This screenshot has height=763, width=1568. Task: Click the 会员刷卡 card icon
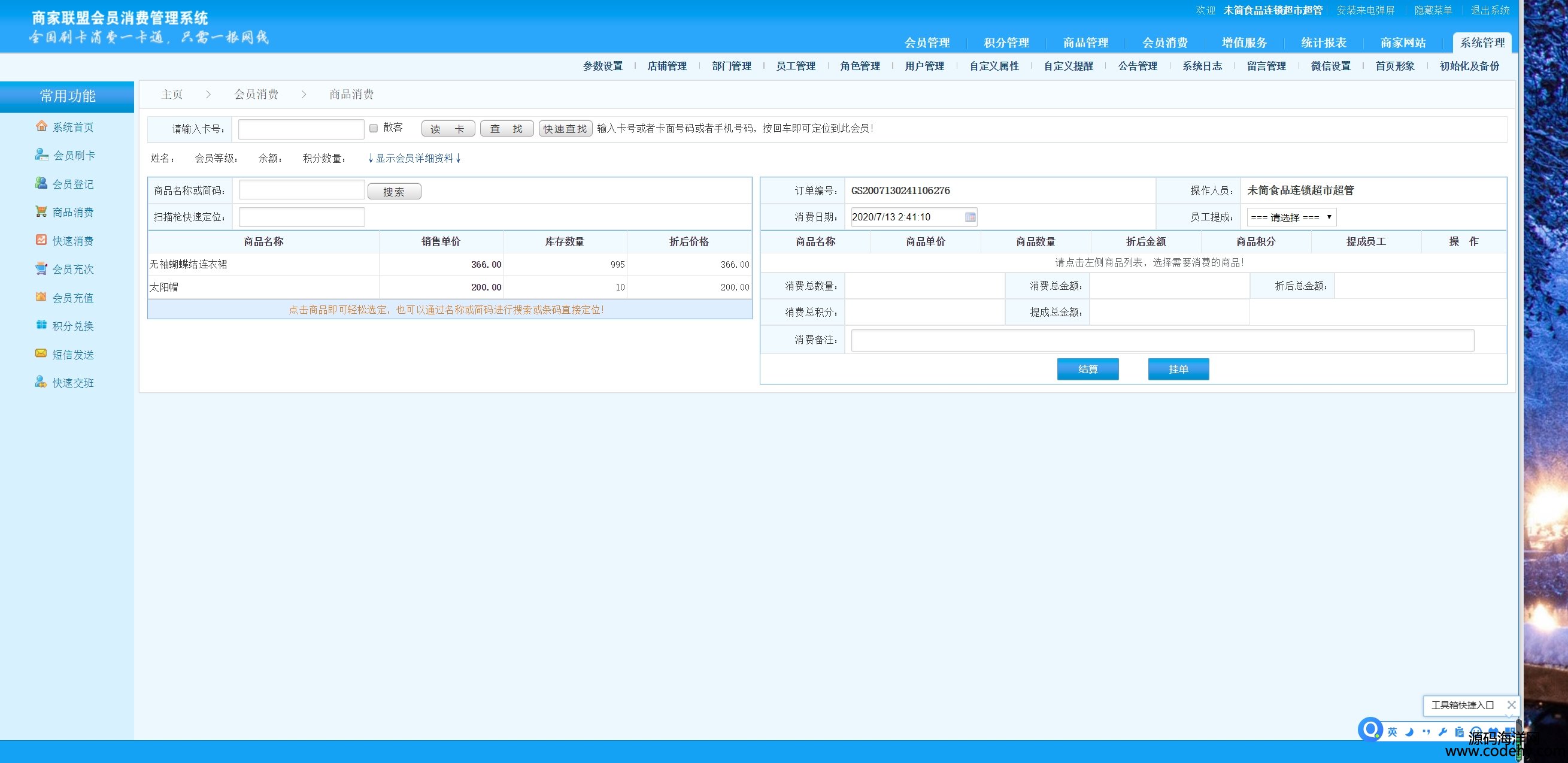[41, 155]
